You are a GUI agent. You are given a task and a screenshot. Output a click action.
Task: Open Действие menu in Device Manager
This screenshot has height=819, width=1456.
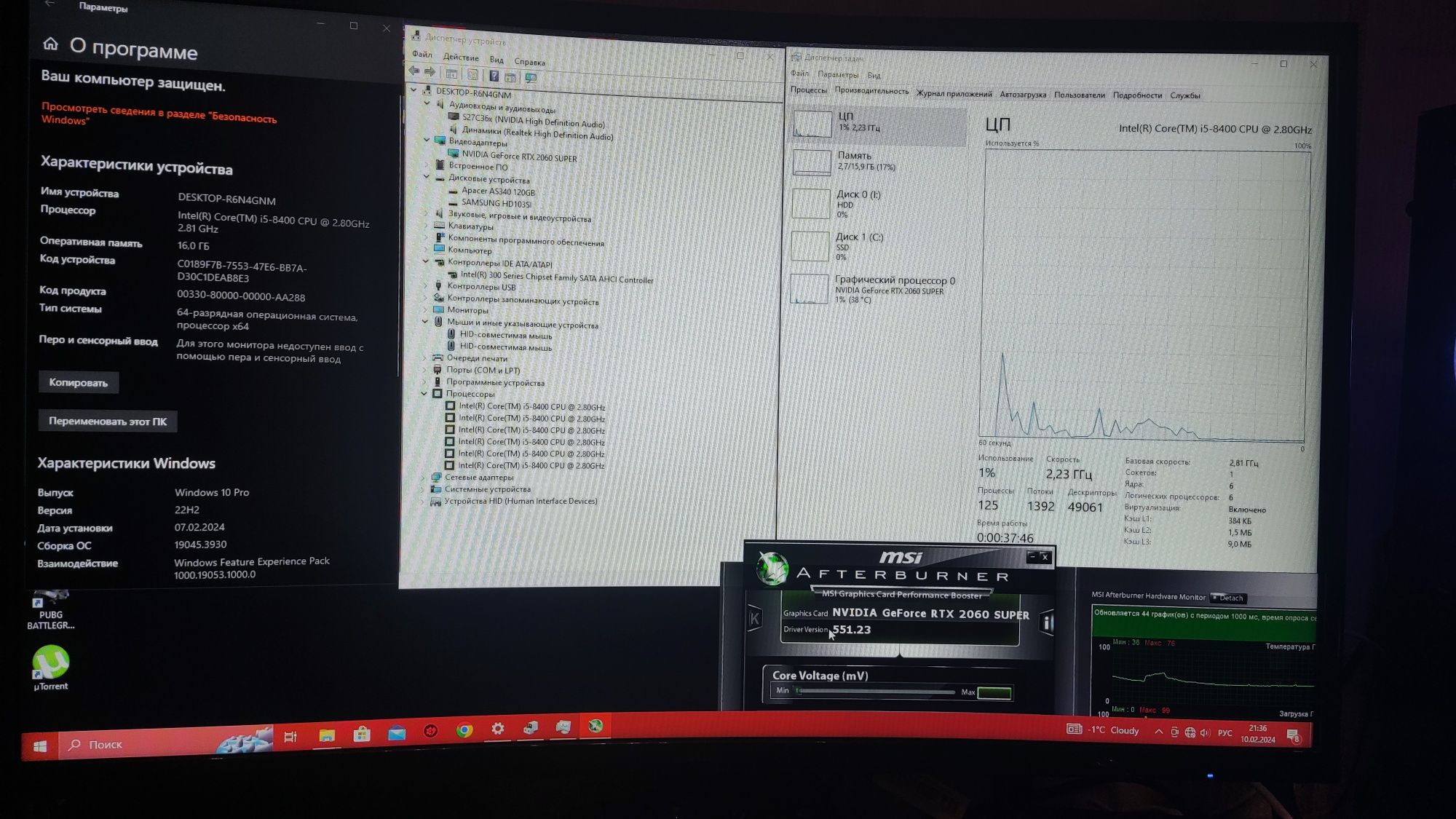[461, 58]
